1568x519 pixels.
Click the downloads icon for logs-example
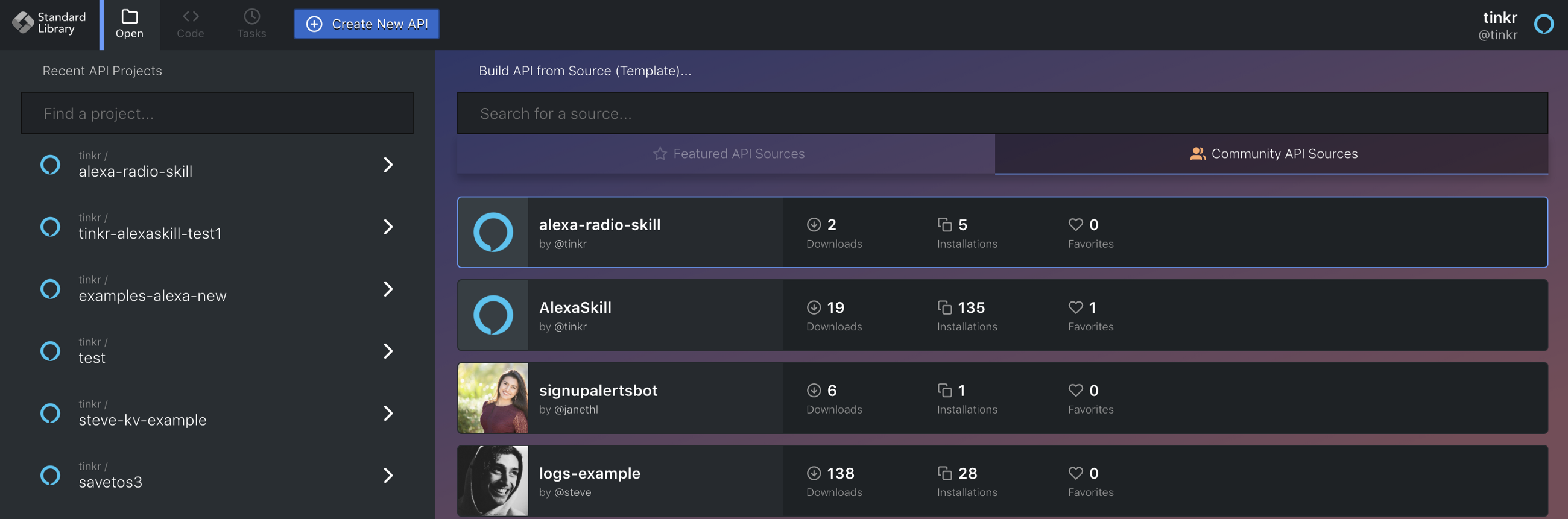coord(814,473)
